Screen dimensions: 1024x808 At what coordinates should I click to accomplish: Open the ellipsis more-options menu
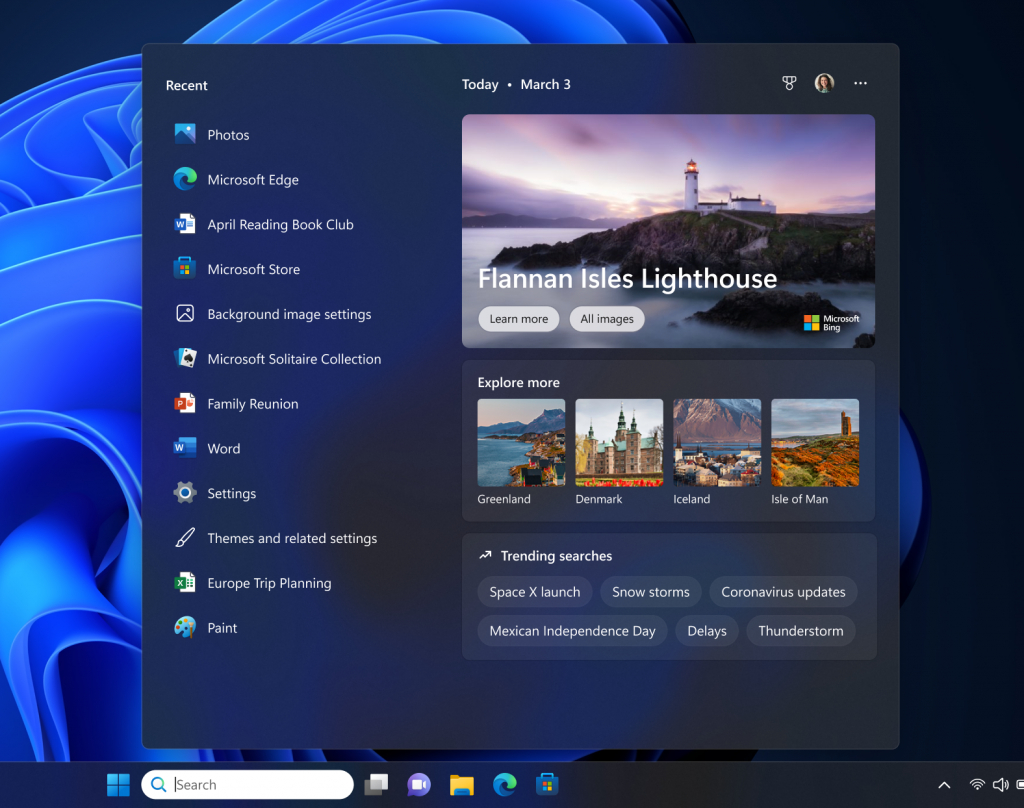(x=860, y=83)
